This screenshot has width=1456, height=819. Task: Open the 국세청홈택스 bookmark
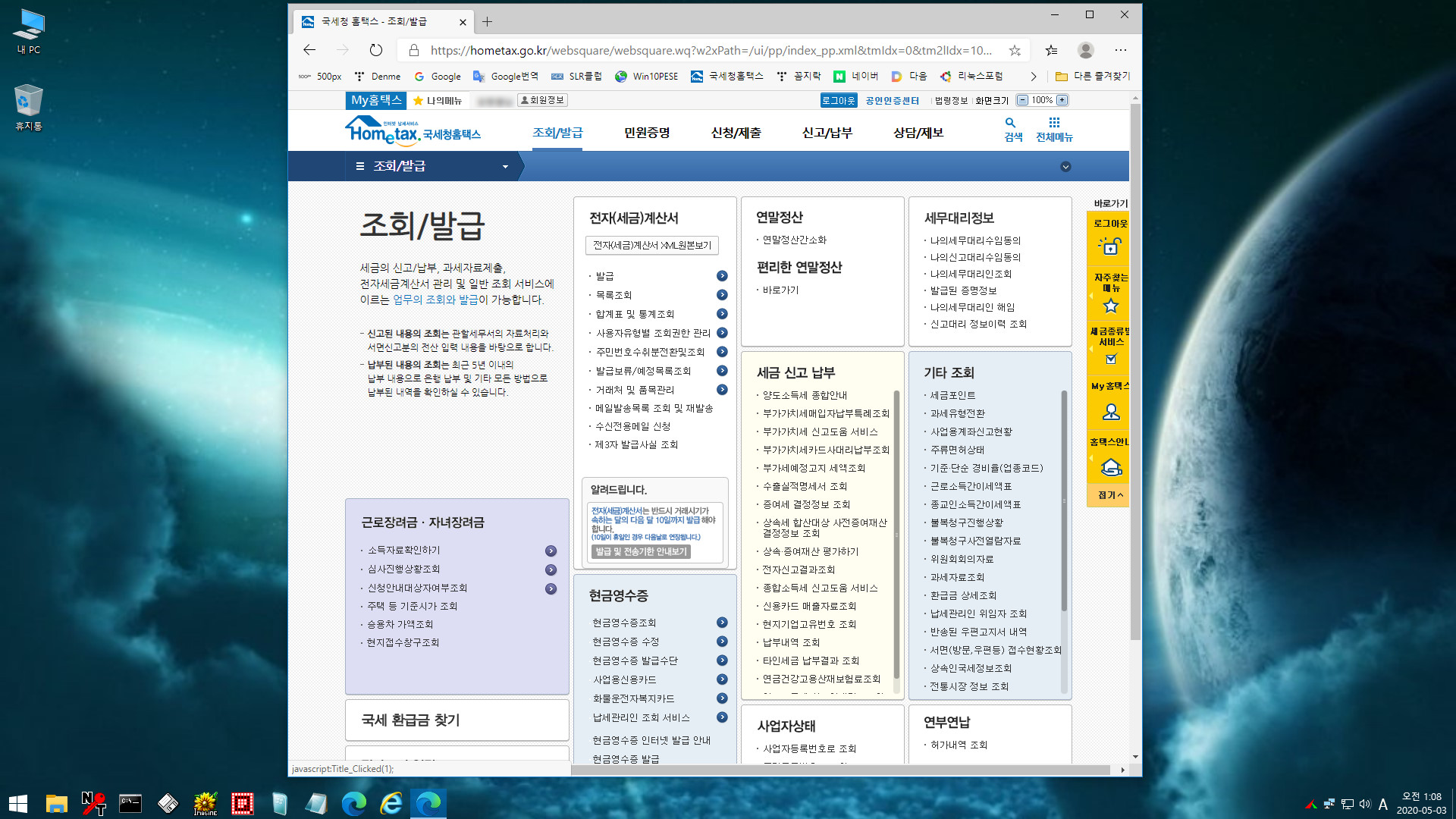(x=727, y=77)
